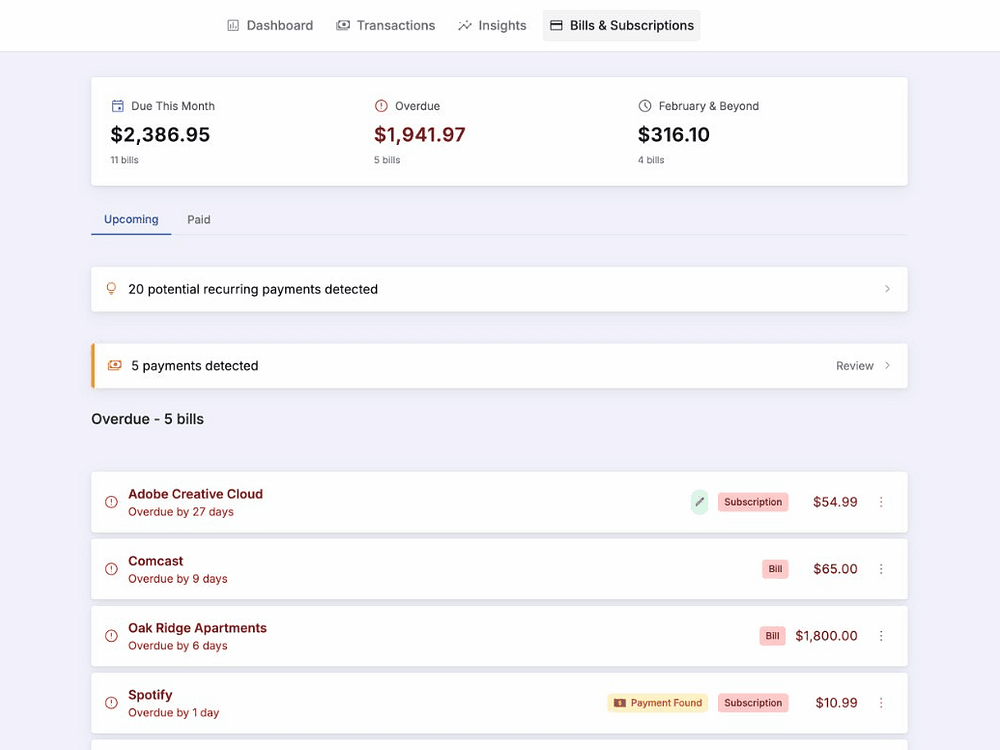Open the Transactions page
1000x750 pixels.
click(x=386, y=26)
